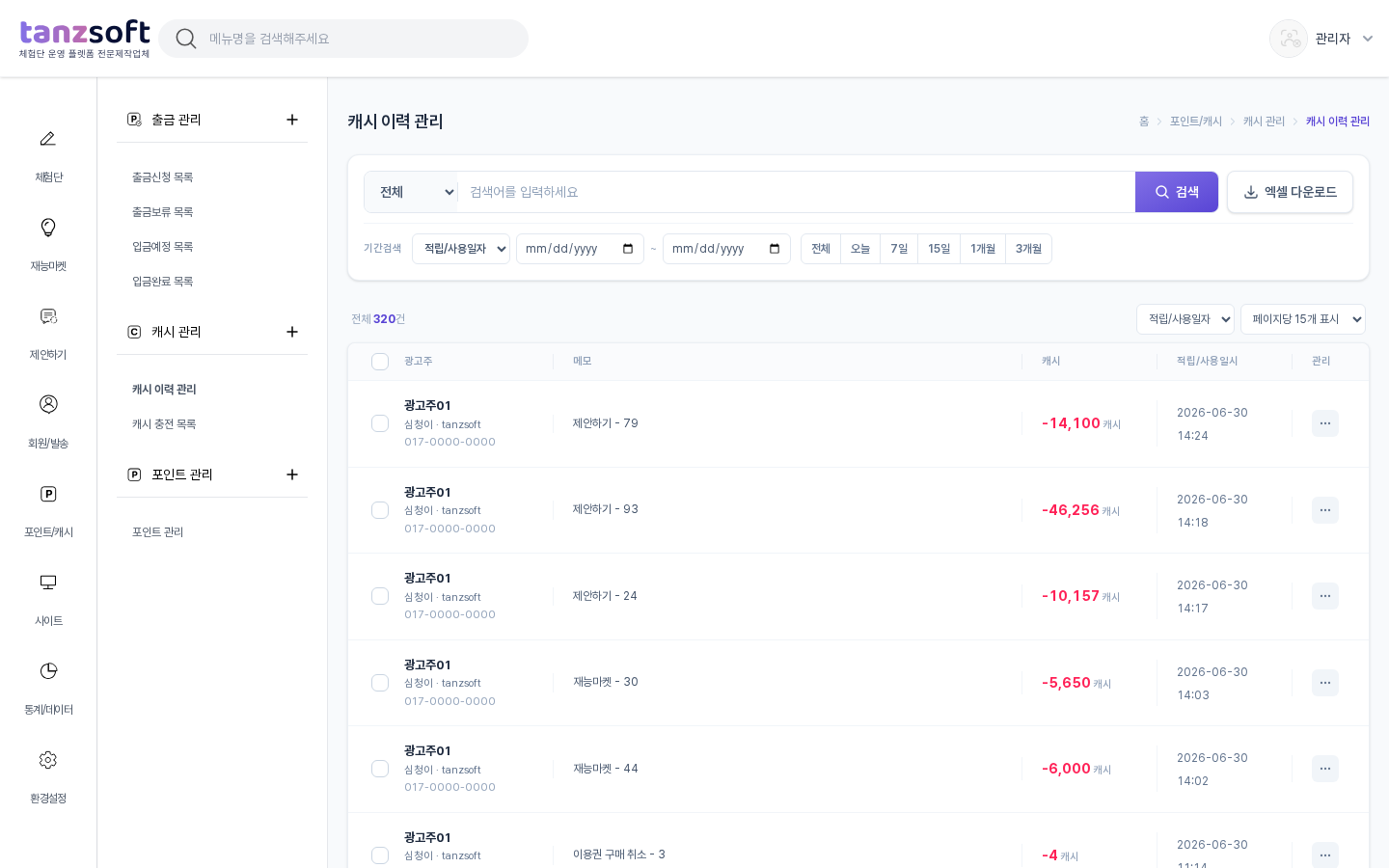Check the row for 제안하기 - 79
The height and width of the screenshot is (868, 1389).
pyautogui.click(x=380, y=423)
